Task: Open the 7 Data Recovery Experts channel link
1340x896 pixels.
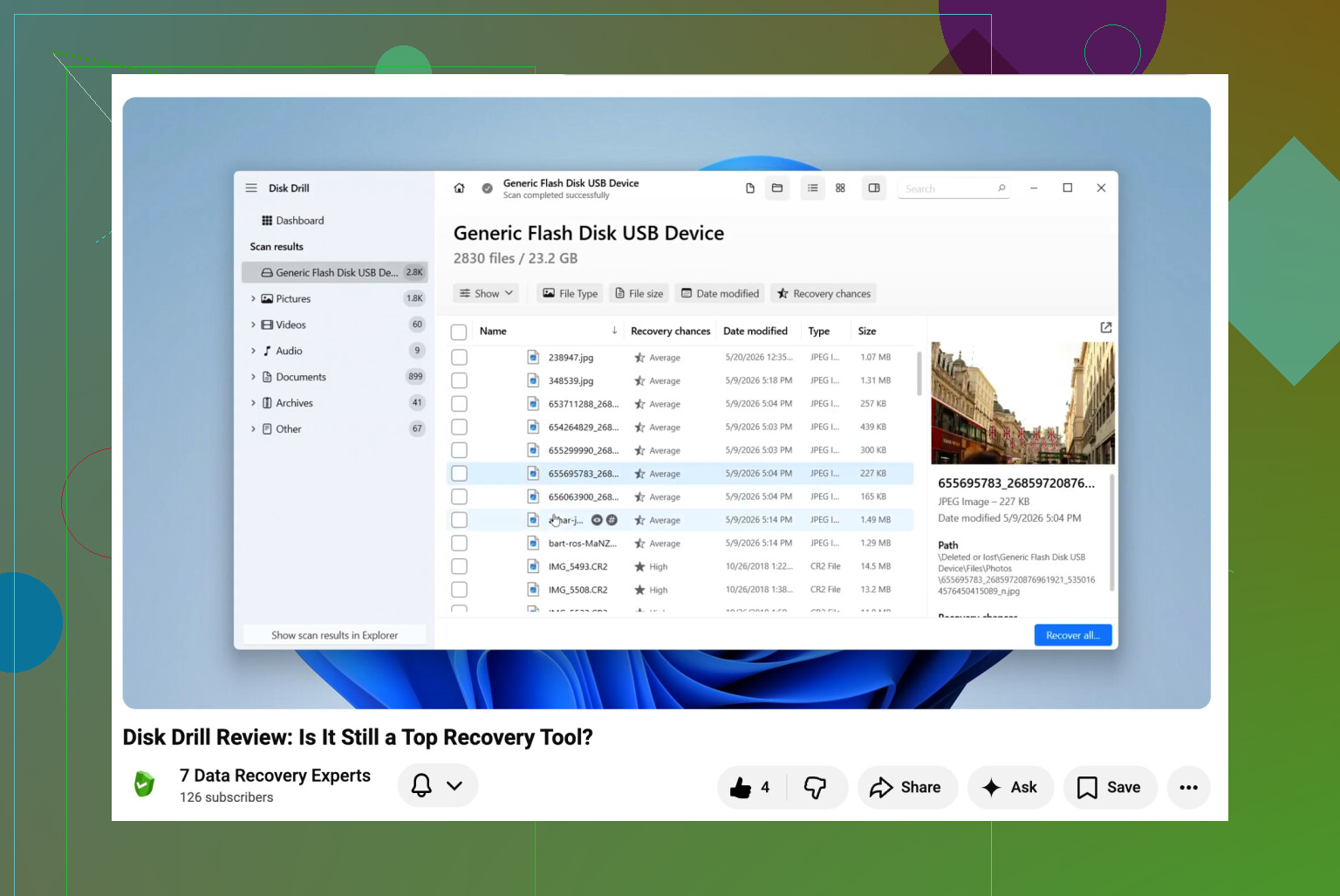Action: (x=275, y=776)
